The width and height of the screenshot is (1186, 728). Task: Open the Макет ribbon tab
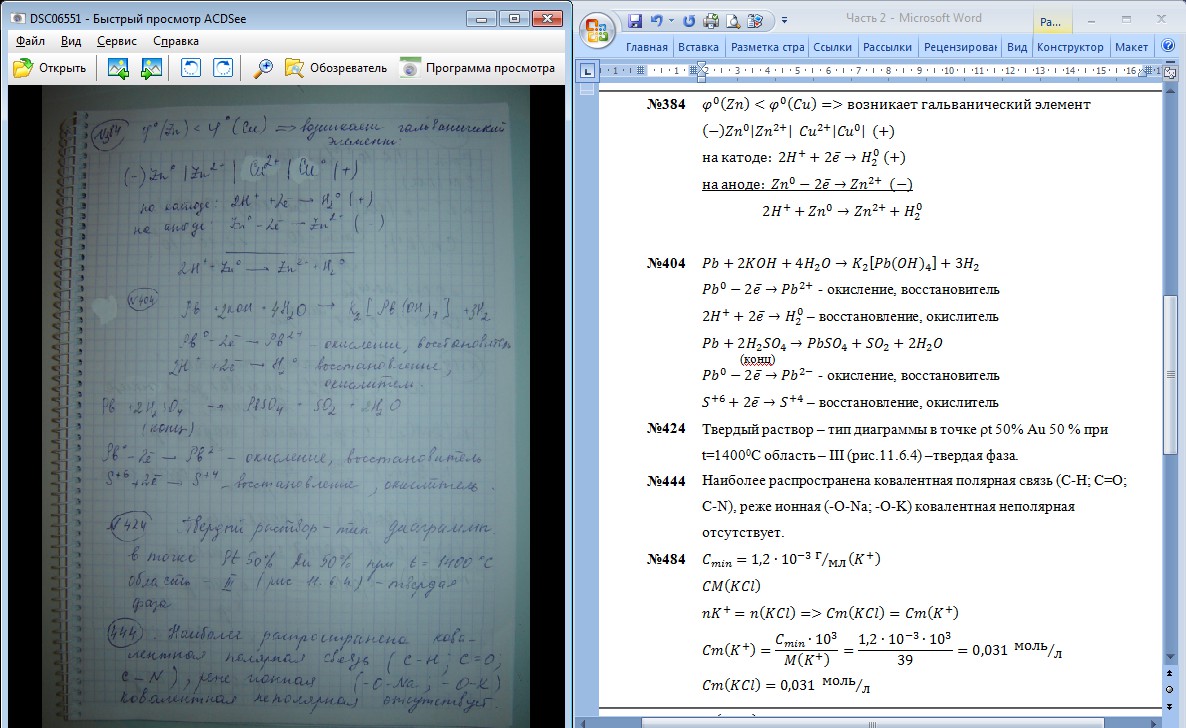[1132, 47]
